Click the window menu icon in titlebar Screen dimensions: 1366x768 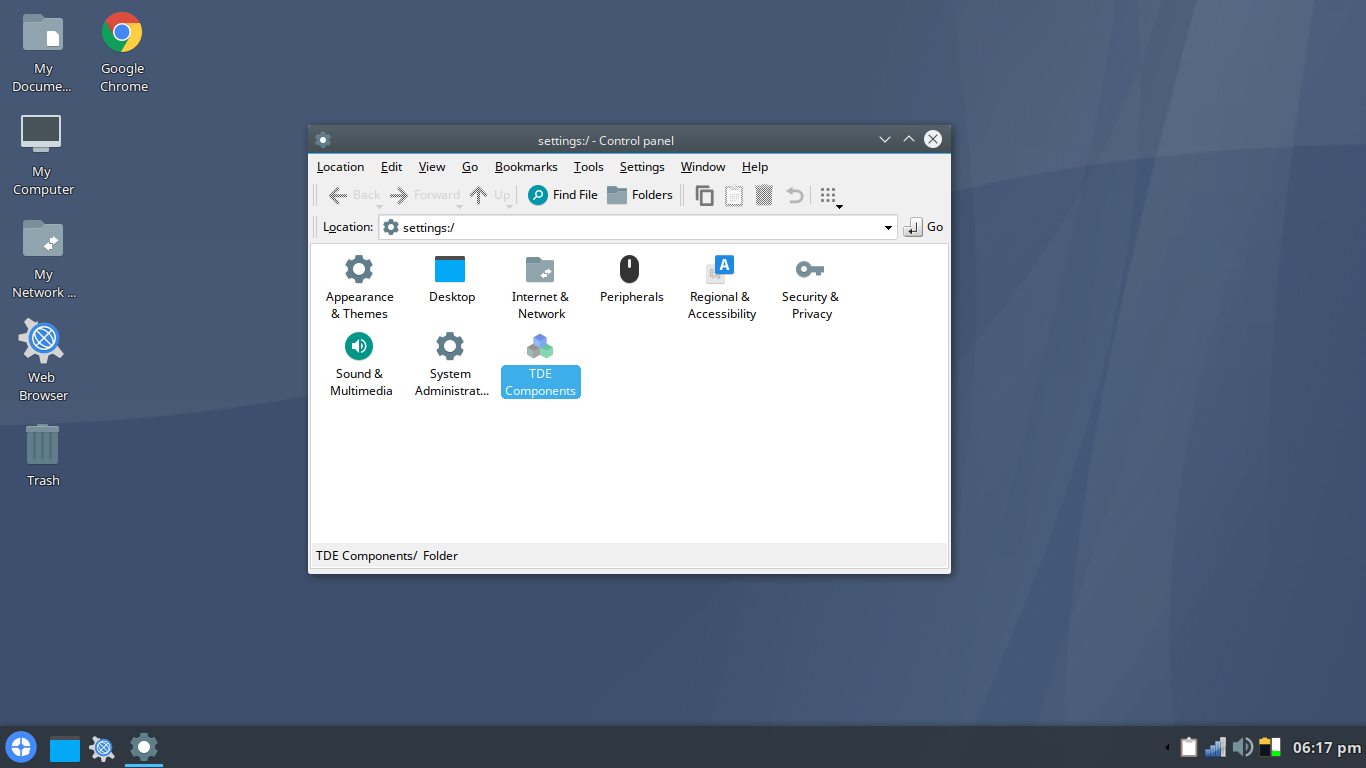[322, 140]
